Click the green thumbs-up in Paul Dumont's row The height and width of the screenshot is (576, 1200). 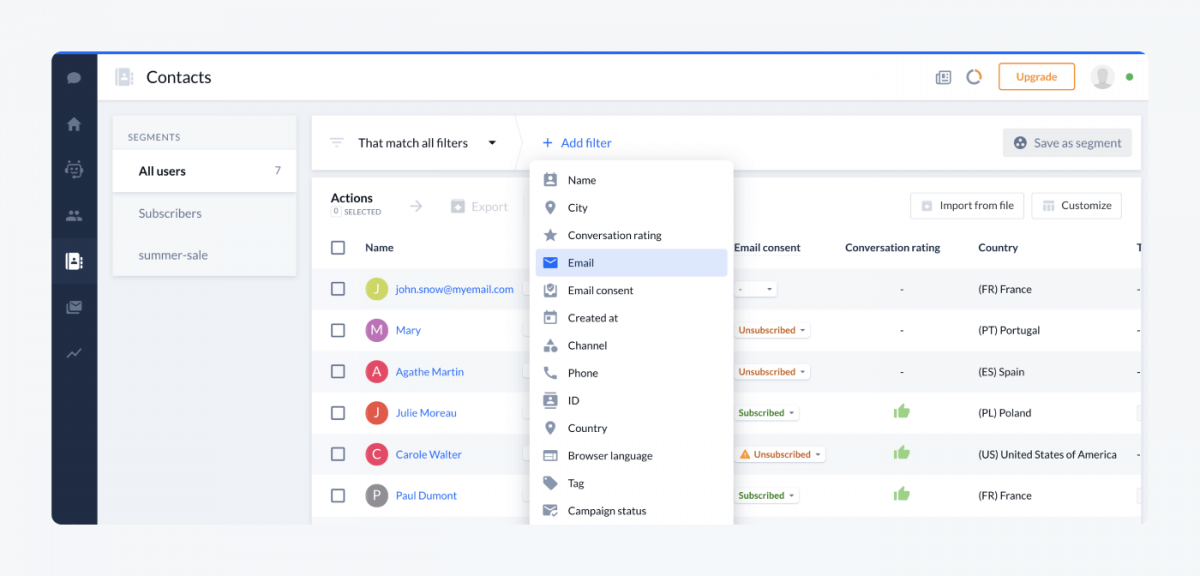[x=902, y=493]
